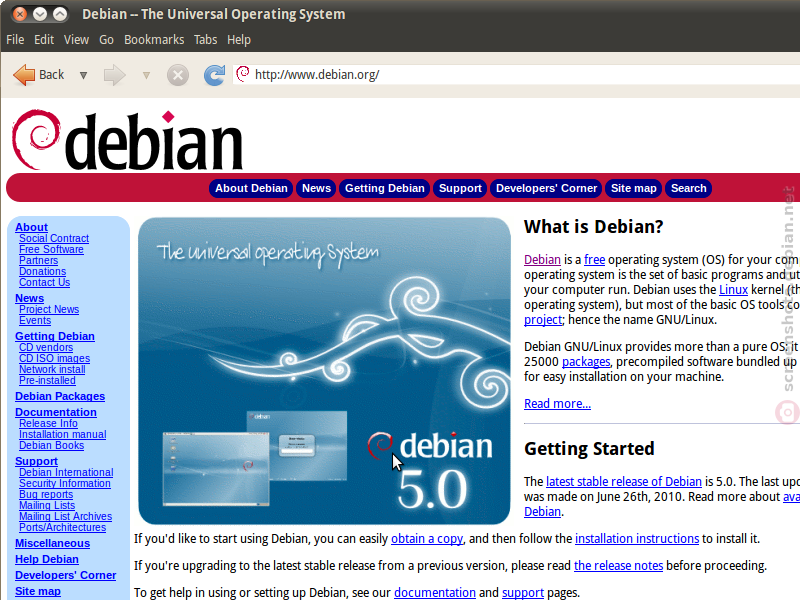The height and width of the screenshot is (600, 800).
Task: Open the Bookmarks menu
Action: [154, 40]
